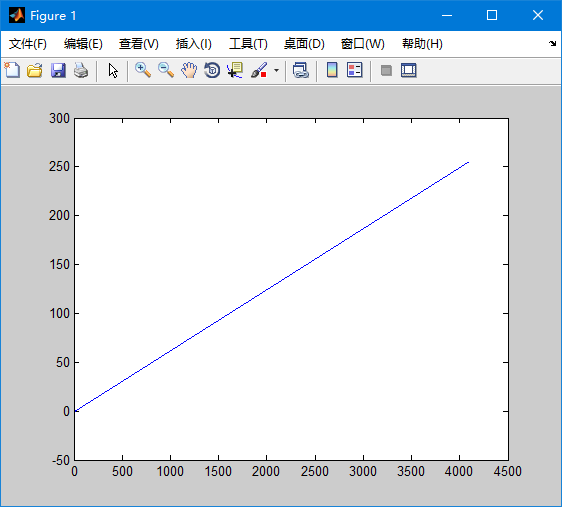Print the figure using the printer icon
Viewport: 562px width, 507px height.
81,70
